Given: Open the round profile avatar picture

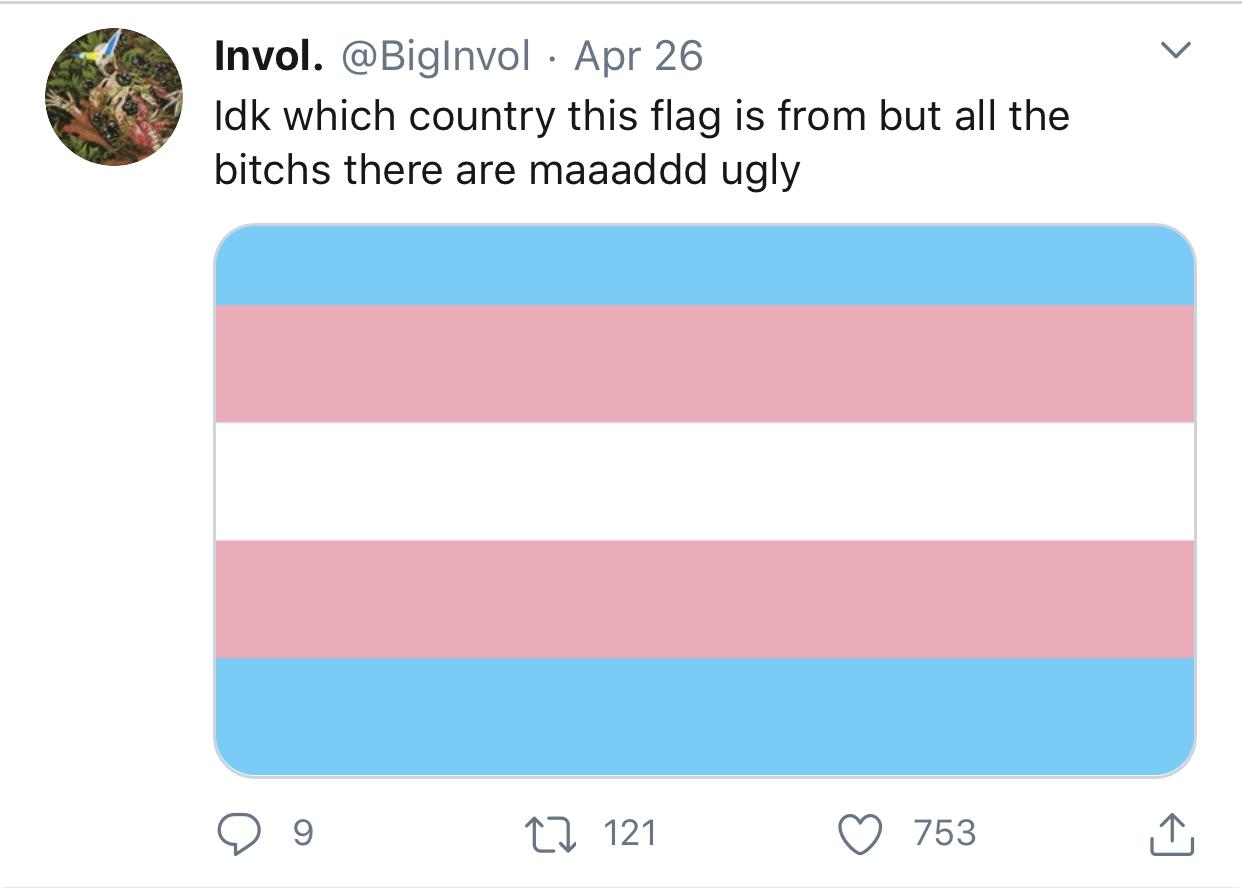Looking at the screenshot, I should click(x=114, y=97).
